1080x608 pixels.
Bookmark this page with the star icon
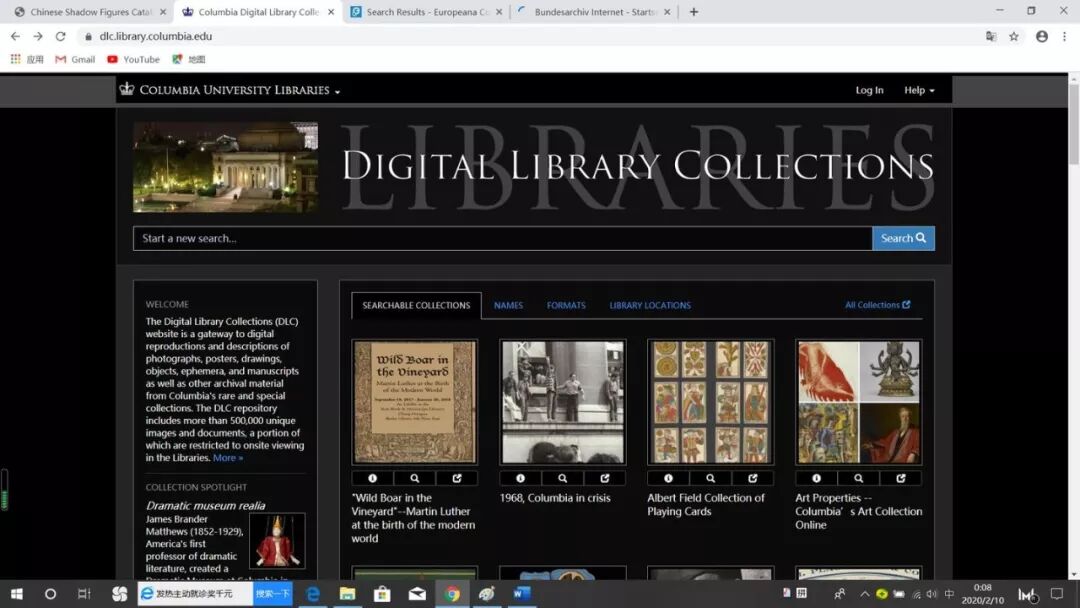point(1014,36)
